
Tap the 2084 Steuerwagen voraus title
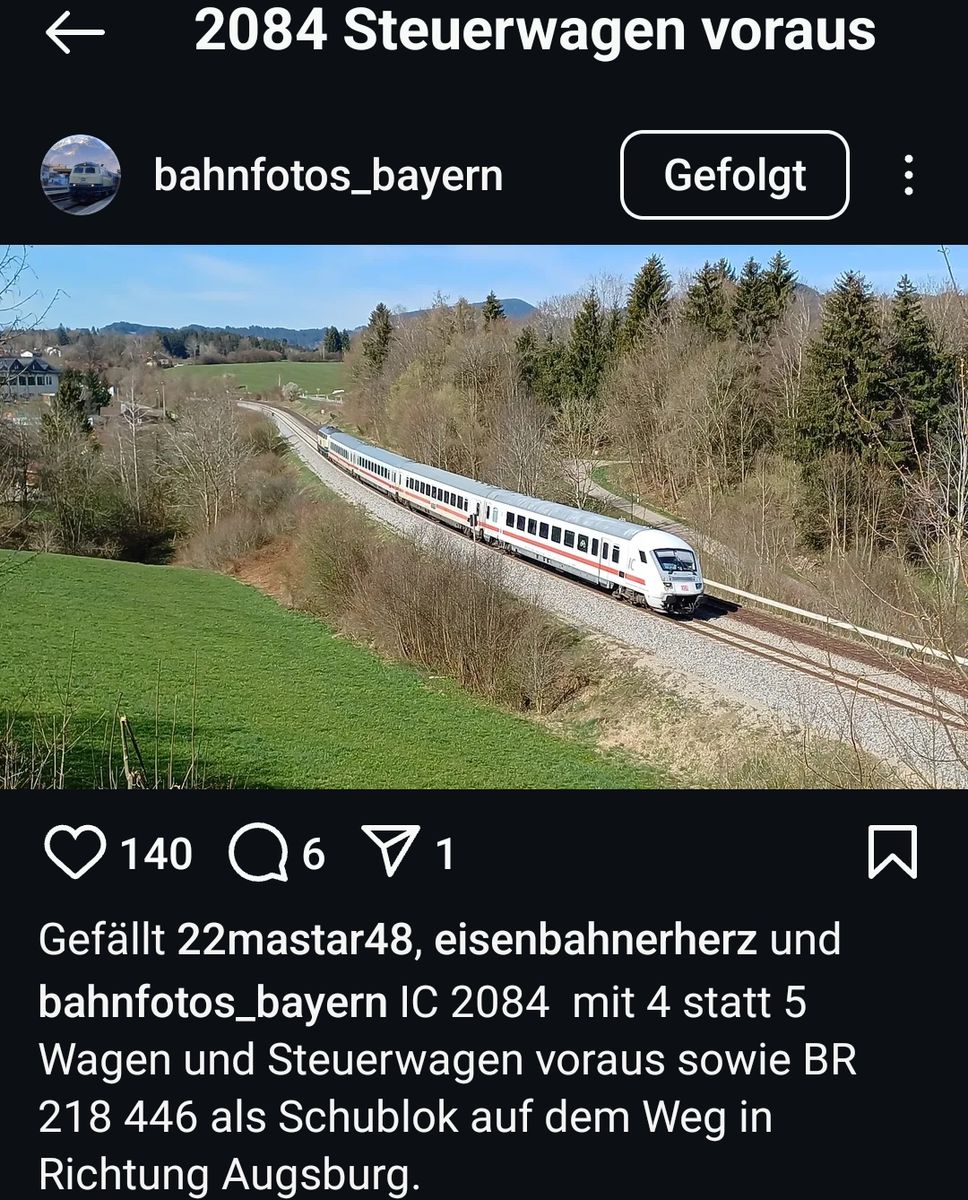[535, 31]
